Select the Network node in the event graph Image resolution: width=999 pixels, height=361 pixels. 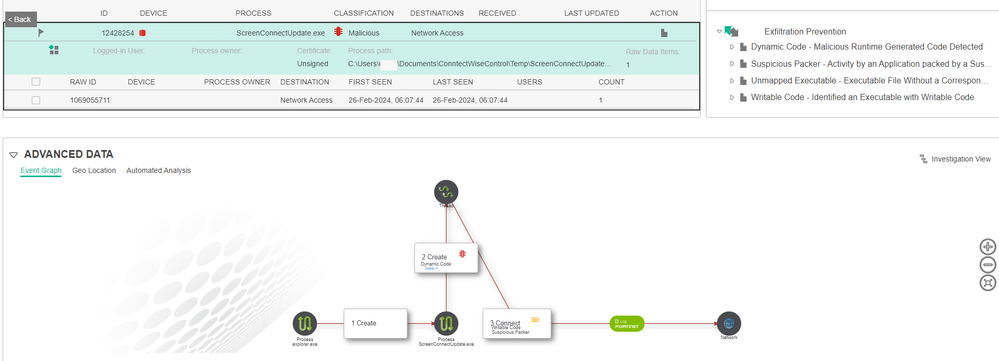point(729,323)
